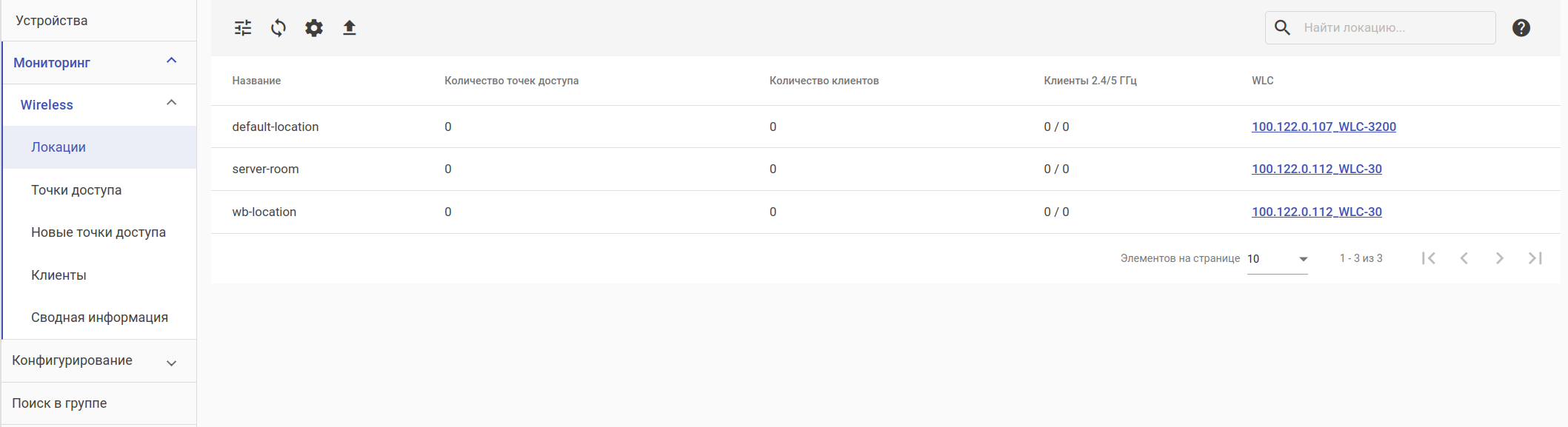This screenshot has width=1568, height=427.
Task: Open the Сводная информация menu item
Action: (99, 317)
